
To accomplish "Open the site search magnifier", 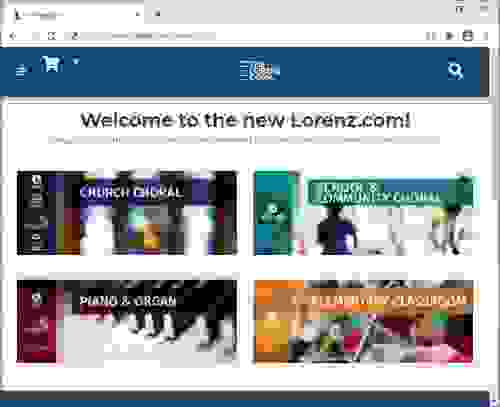I will 455,70.
